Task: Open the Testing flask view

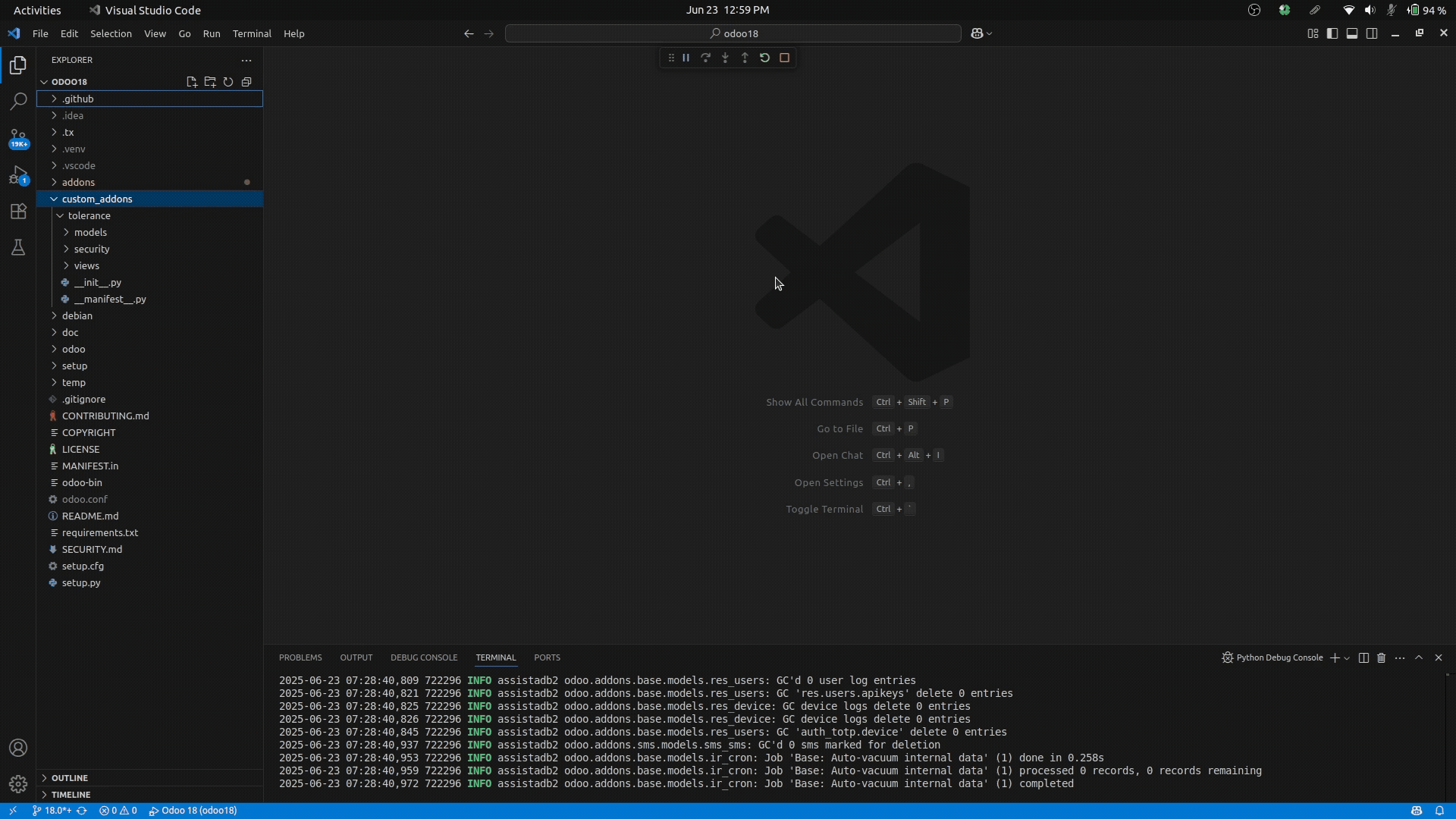Action: tap(18, 248)
